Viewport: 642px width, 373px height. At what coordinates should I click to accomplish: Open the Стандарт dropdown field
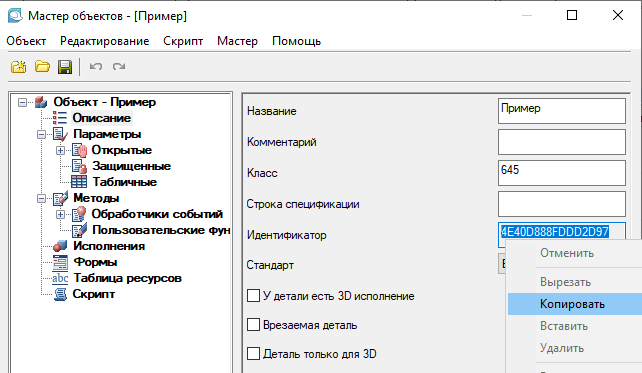[x=502, y=264]
